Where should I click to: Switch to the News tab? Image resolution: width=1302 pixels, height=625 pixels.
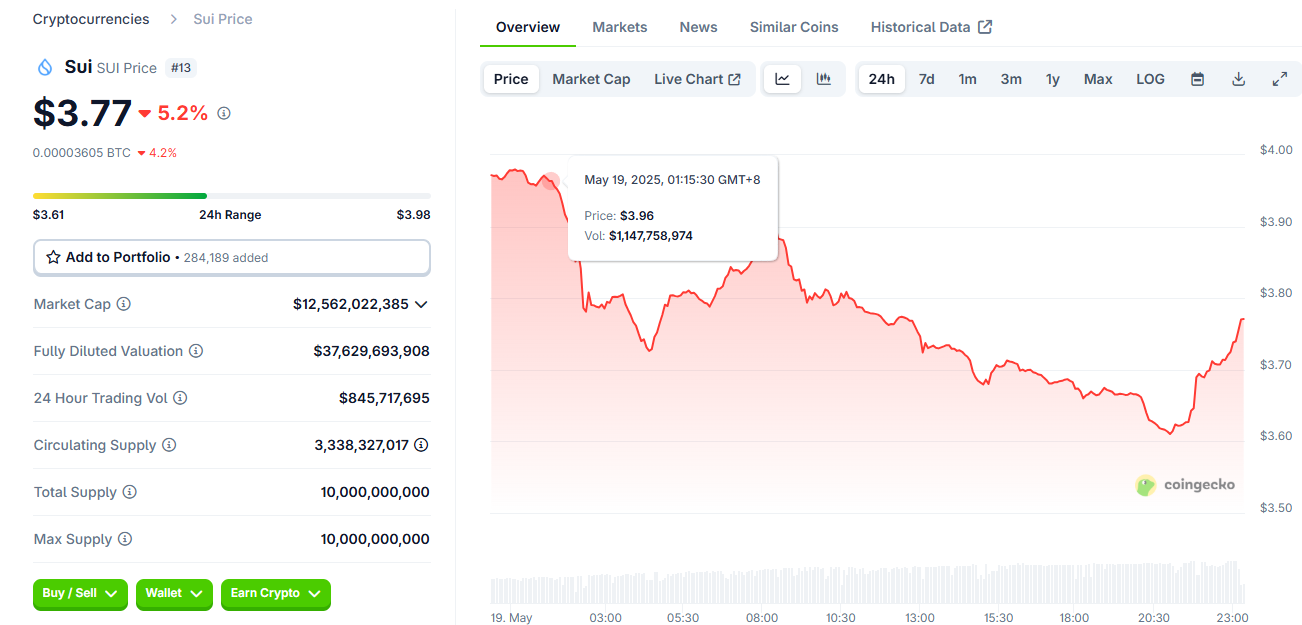tap(698, 27)
